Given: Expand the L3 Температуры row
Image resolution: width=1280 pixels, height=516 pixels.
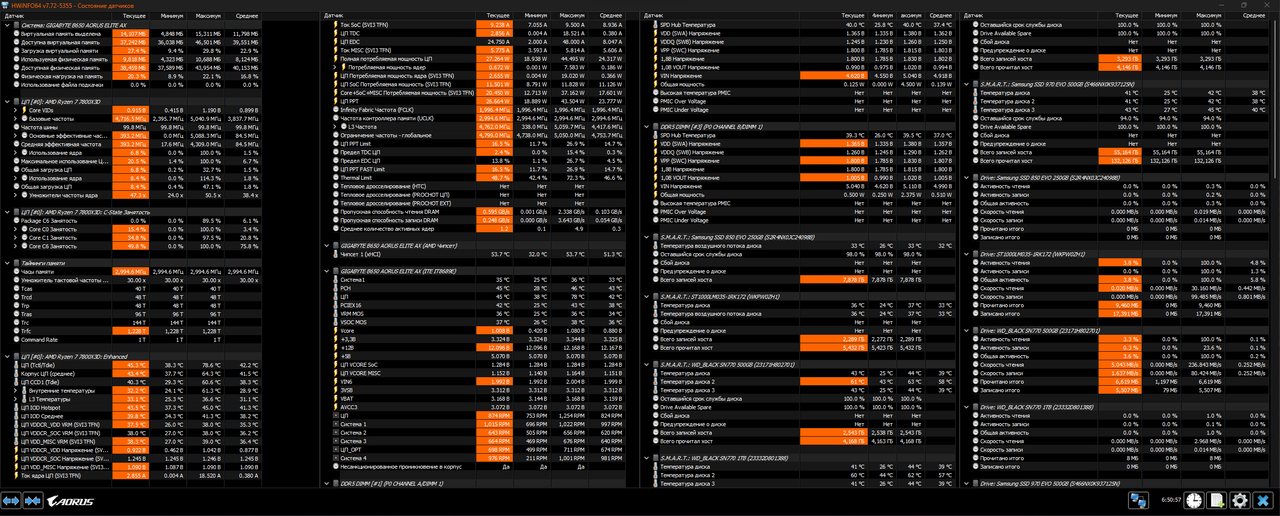Looking at the screenshot, I should [x=15, y=399].
